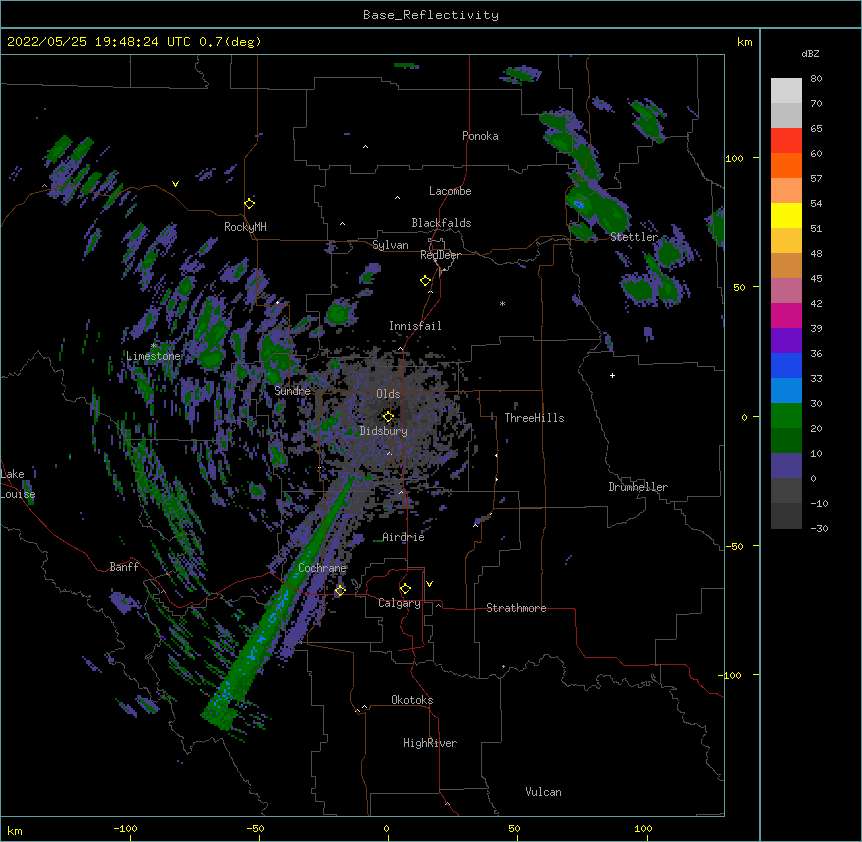Click the orange 57-60 dBZ legend swatch
The height and width of the screenshot is (842, 862).
786,165
